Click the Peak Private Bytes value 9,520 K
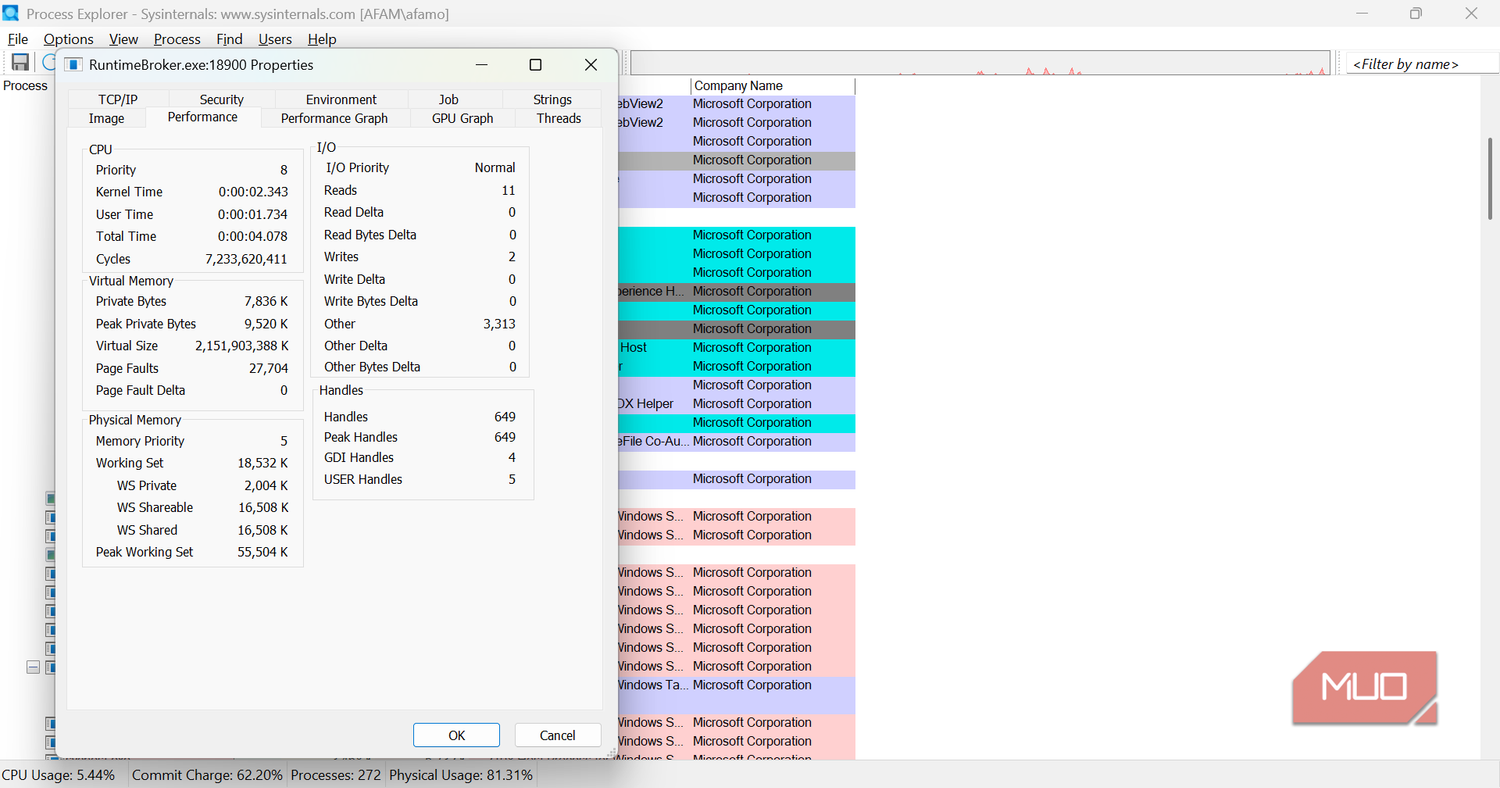Image resolution: width=1500 pixels, height=788 pixels. (266, 324)
